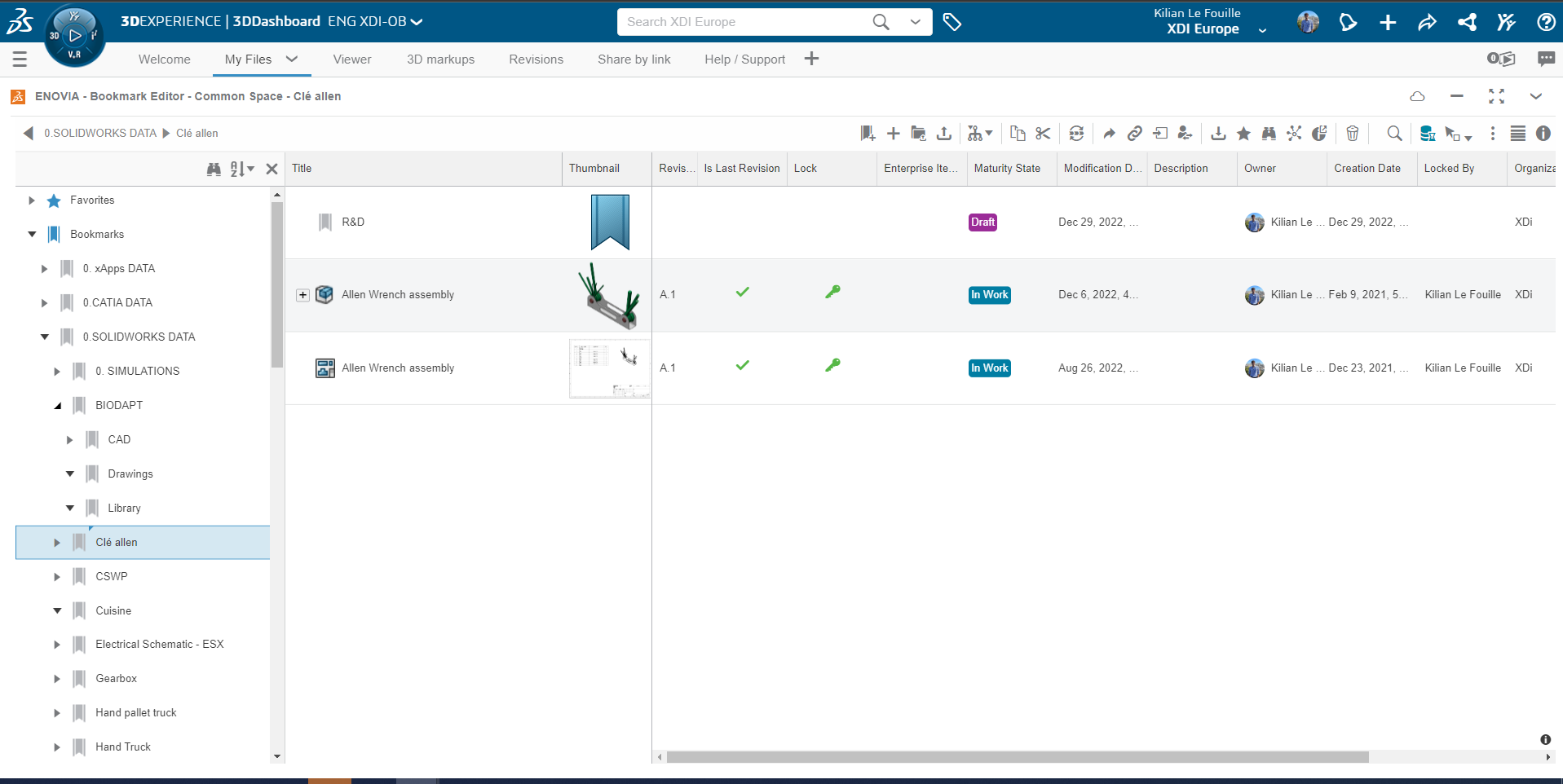Click the Search XDI Europe field
Image resolution: width=1563 pixels, height=784 pixels.
point(742,22)
